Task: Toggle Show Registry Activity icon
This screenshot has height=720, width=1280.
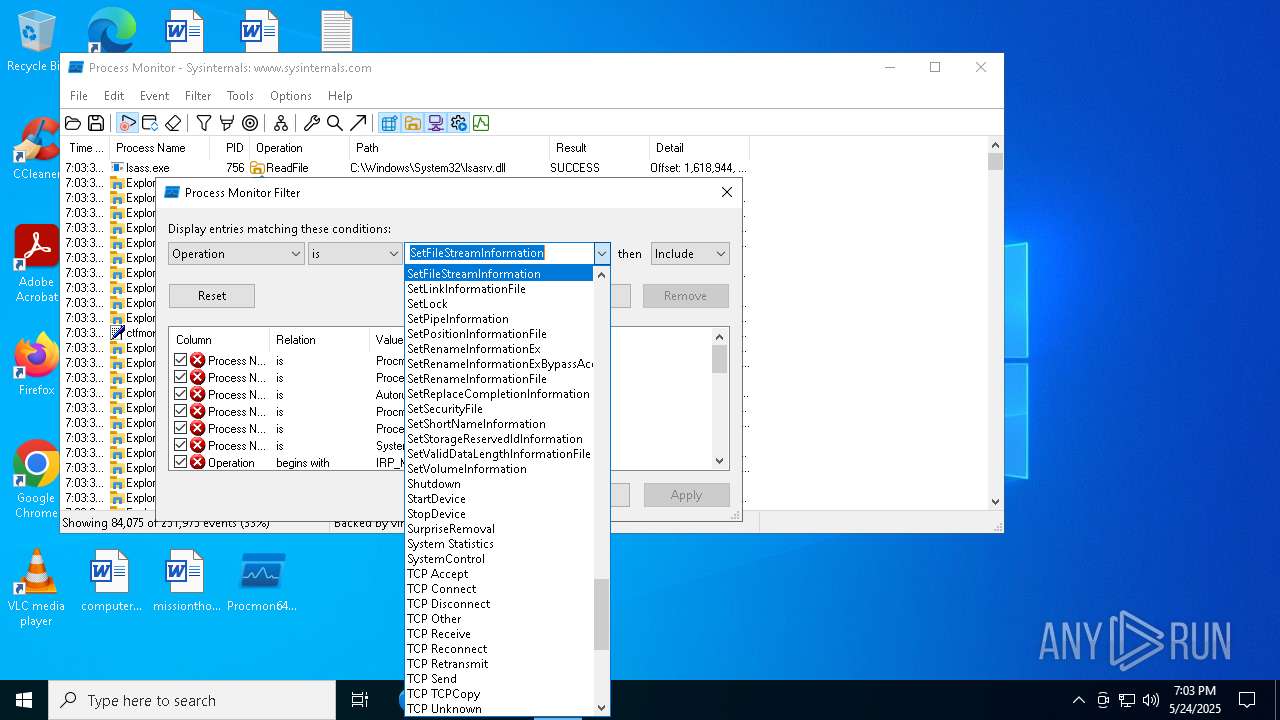Action: 389,123
